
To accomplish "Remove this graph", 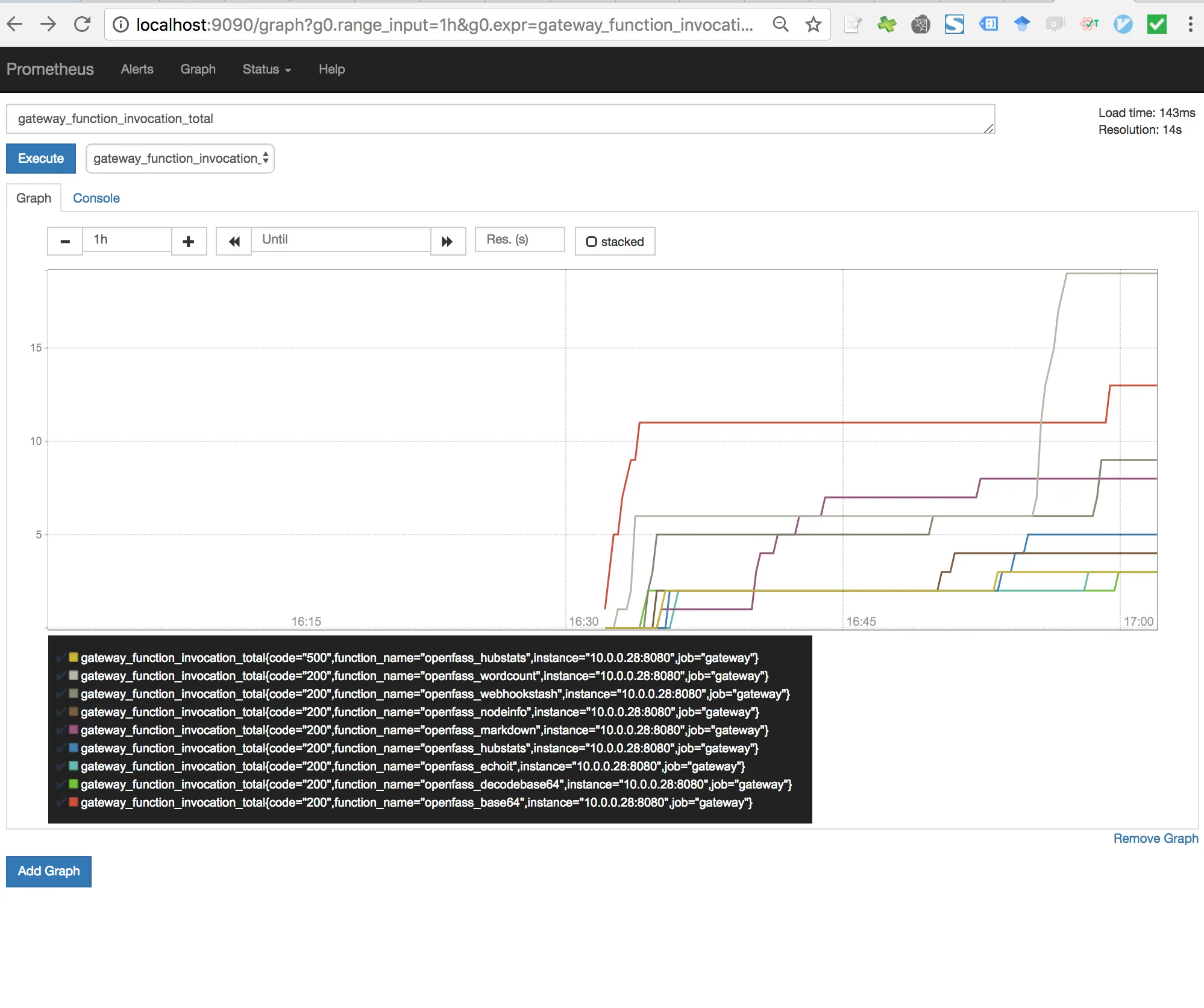I will point(1156,839).
